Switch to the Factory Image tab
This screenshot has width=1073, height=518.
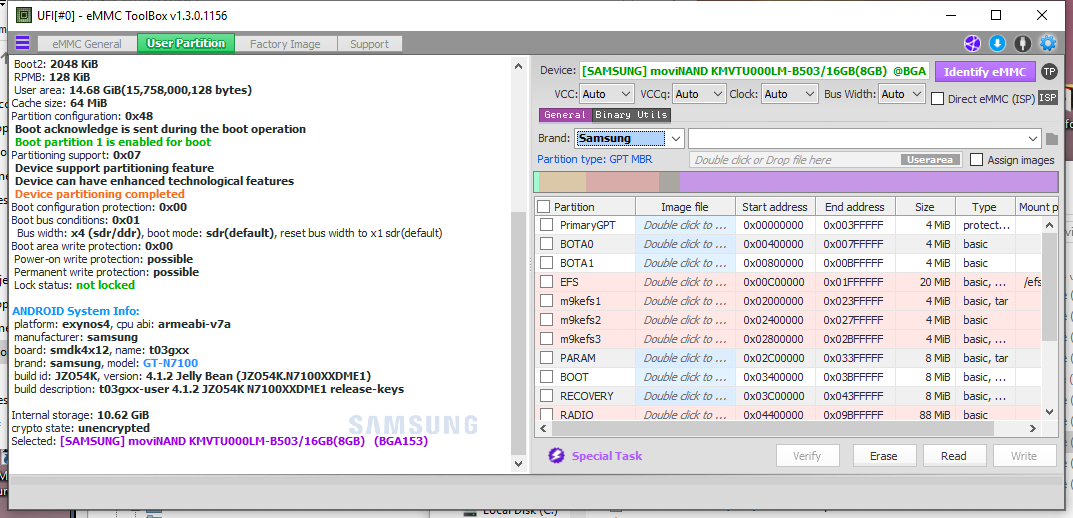point(285,44)
